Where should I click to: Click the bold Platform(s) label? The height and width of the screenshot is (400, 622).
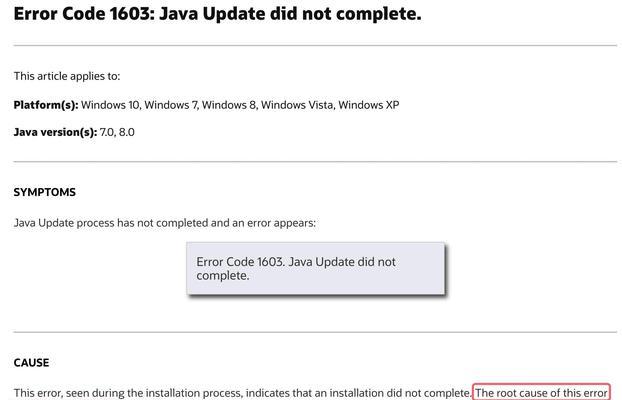click(46, 105)
